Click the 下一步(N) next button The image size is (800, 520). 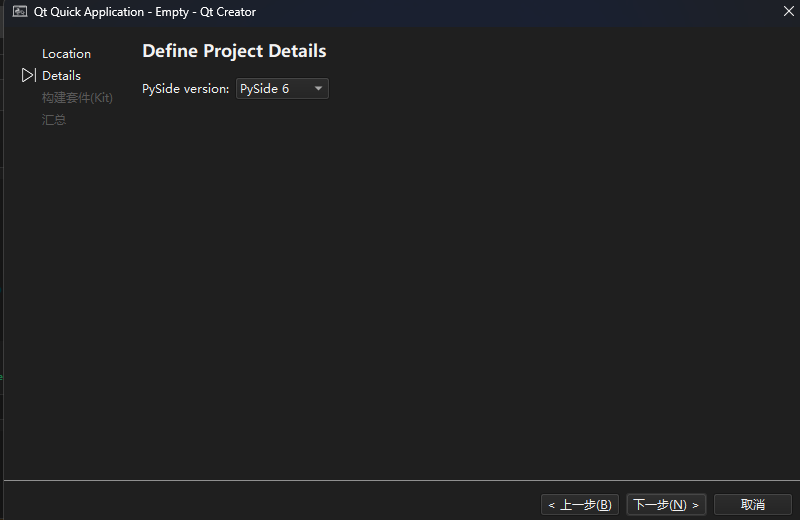[x=666, y=505]
